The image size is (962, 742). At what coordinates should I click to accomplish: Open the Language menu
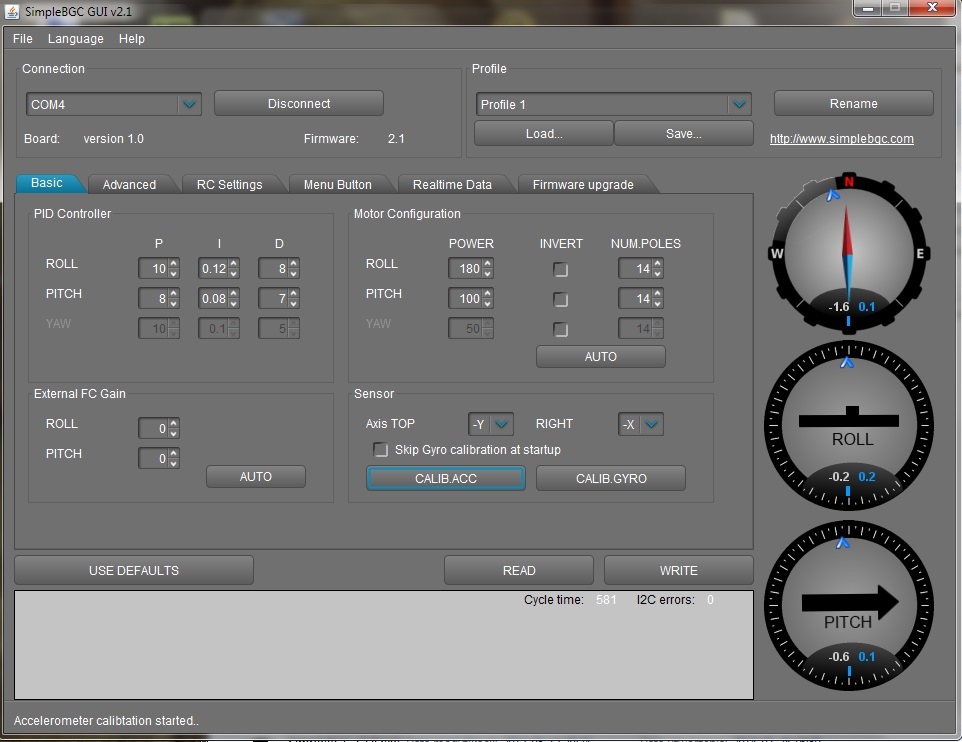(x=75, y=39)
